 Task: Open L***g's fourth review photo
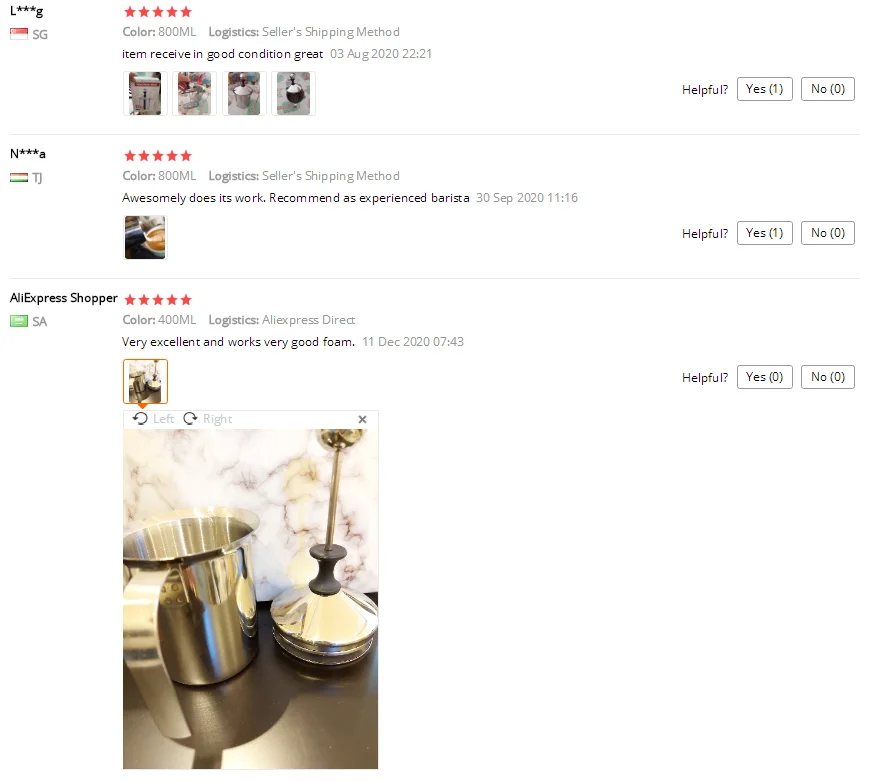pos(294,93)
